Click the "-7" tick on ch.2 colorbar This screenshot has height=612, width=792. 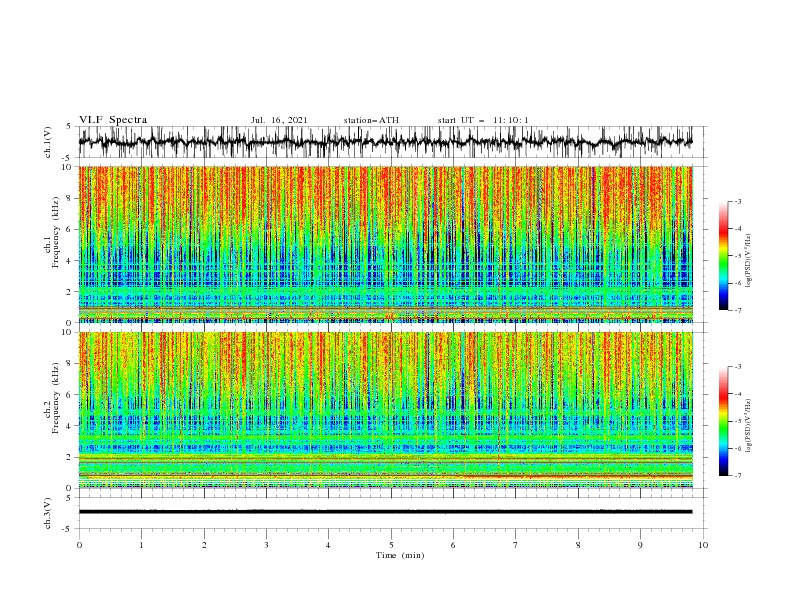738,476
